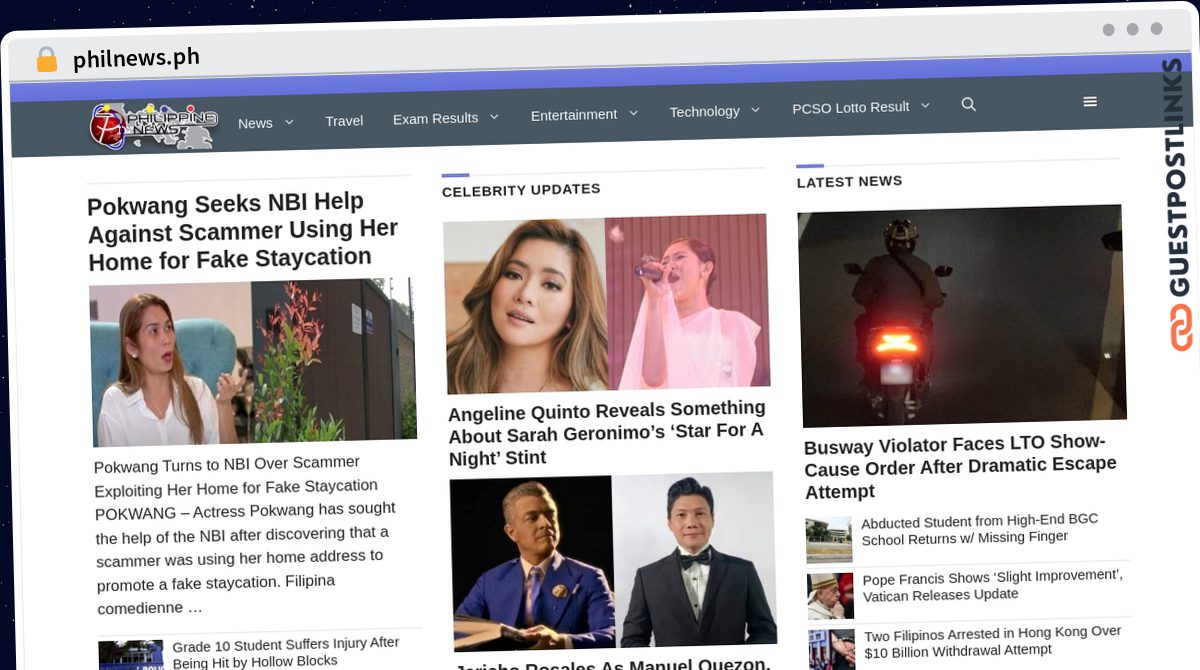Click the Abducted Student article thumbnail
The image size is (1200, 670).
829,540
